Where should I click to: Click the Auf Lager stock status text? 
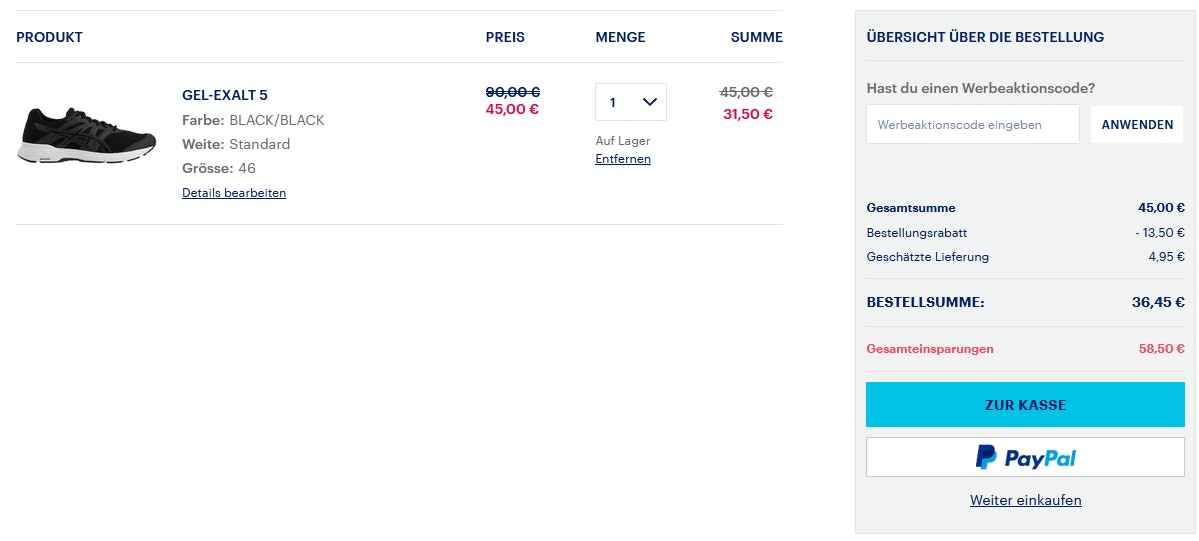(x=622, y=141)
